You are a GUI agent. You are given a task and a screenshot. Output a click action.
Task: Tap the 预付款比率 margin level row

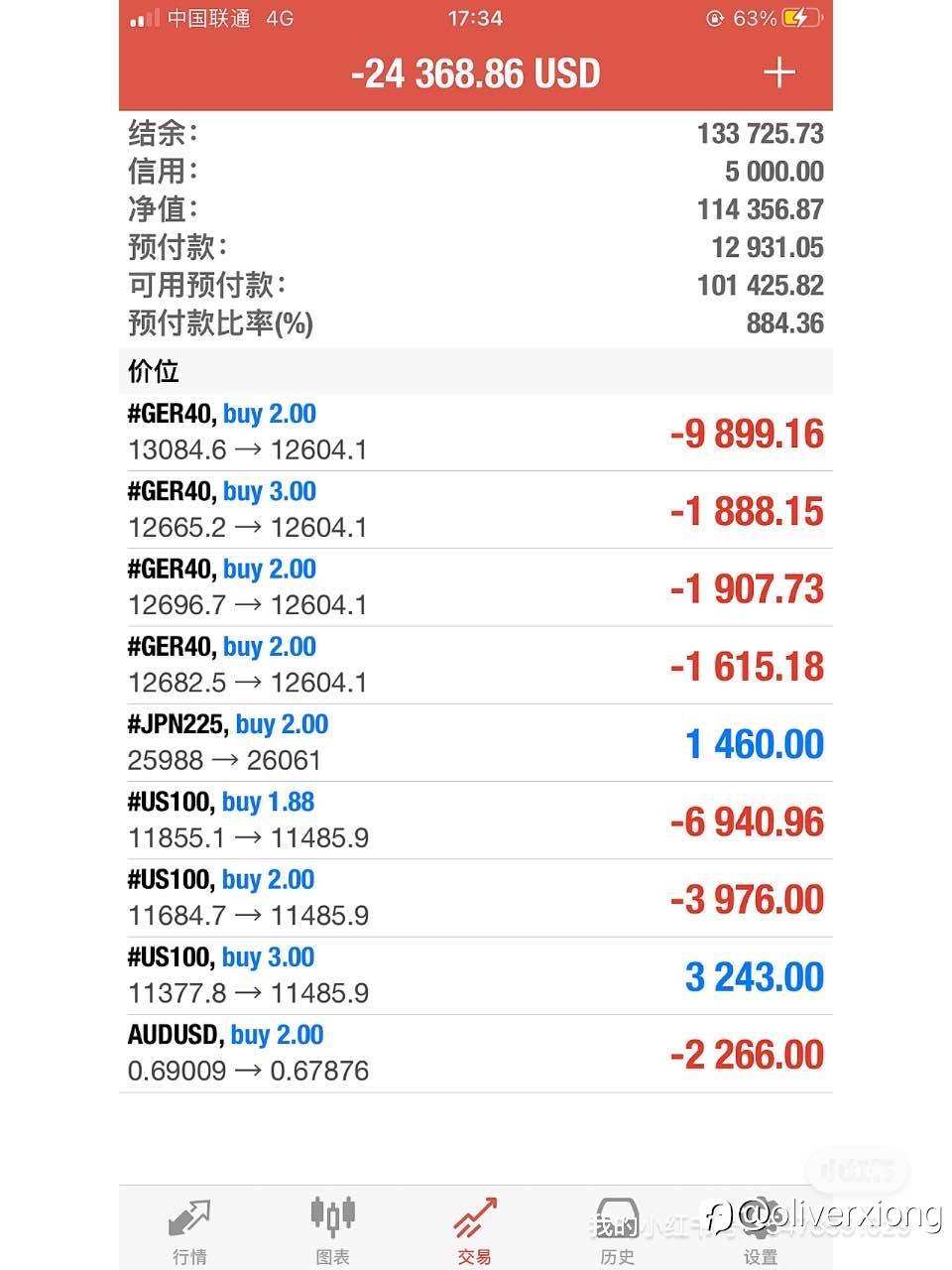475,323
